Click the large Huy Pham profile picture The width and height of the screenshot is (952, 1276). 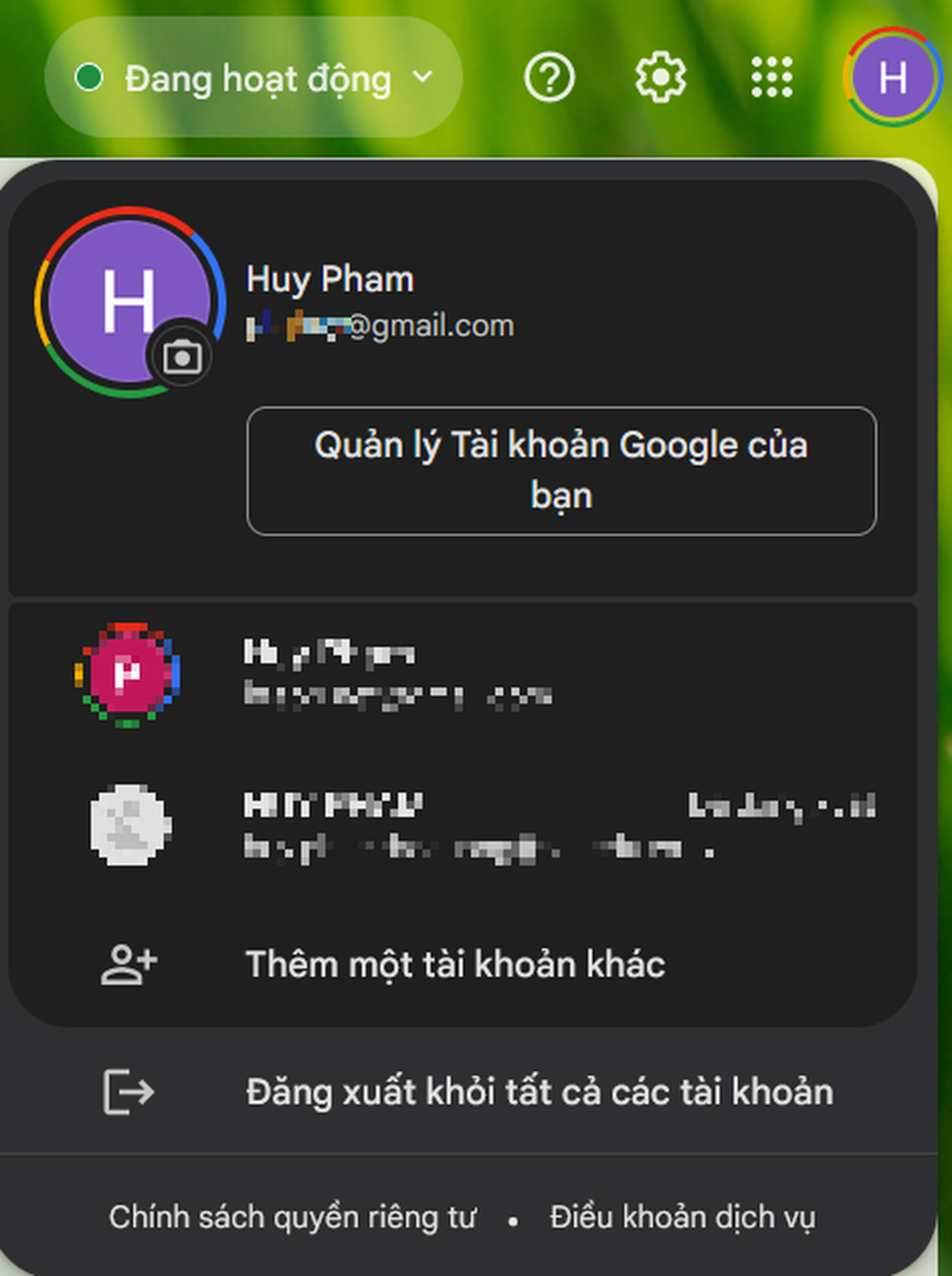coord(130,302)
